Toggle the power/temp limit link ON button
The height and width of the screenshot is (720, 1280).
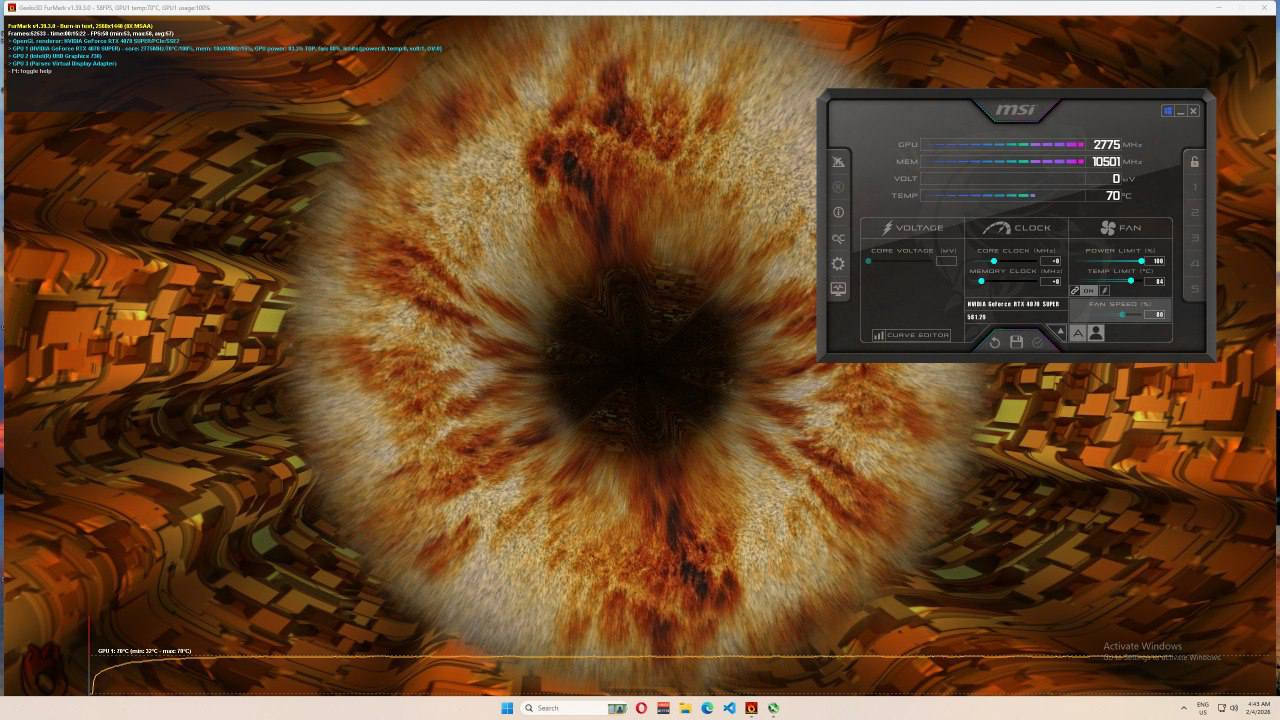pyautogui.click(x=1088, y=291)
